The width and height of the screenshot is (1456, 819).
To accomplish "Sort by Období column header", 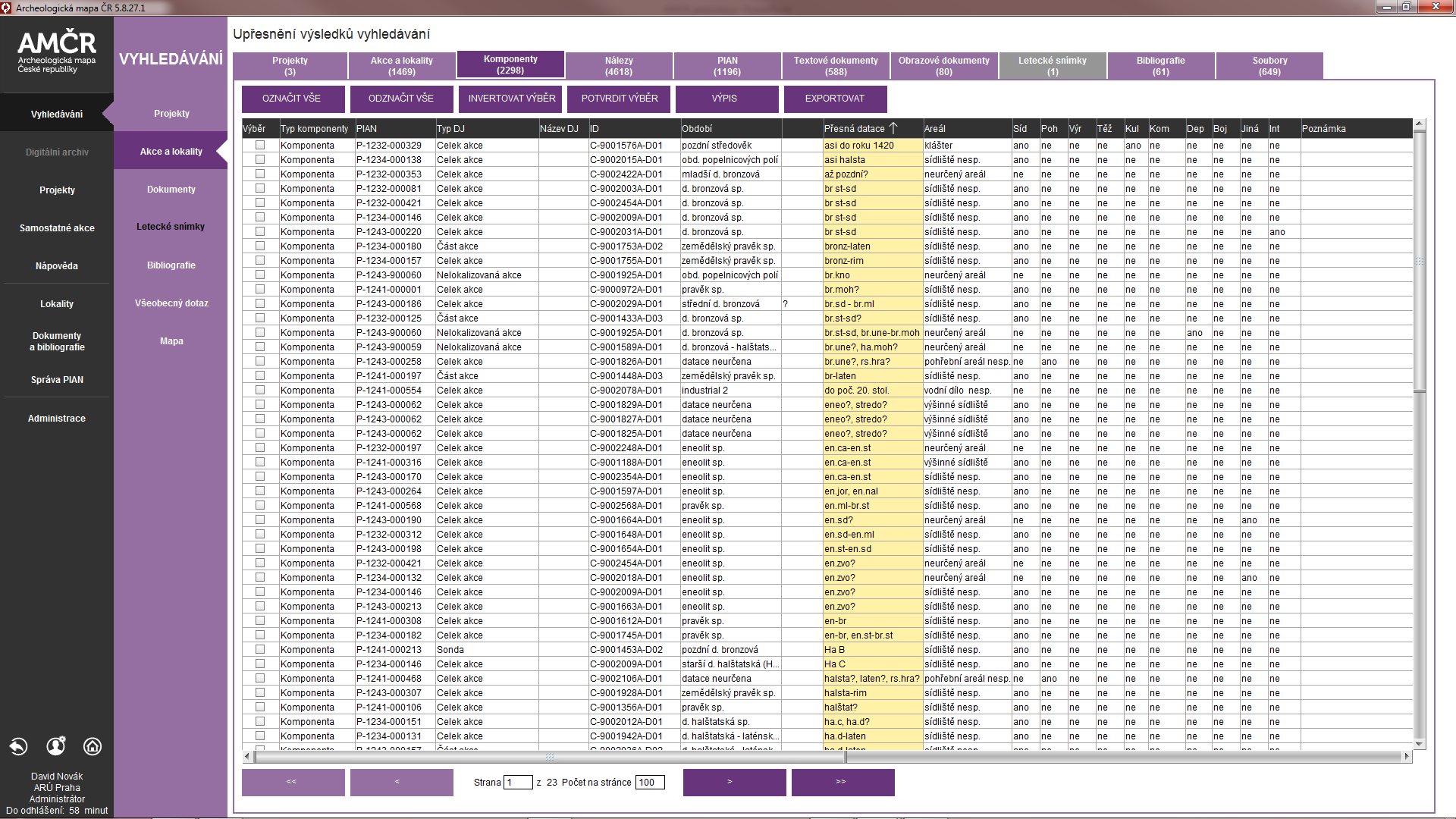I will coord(730,129).
